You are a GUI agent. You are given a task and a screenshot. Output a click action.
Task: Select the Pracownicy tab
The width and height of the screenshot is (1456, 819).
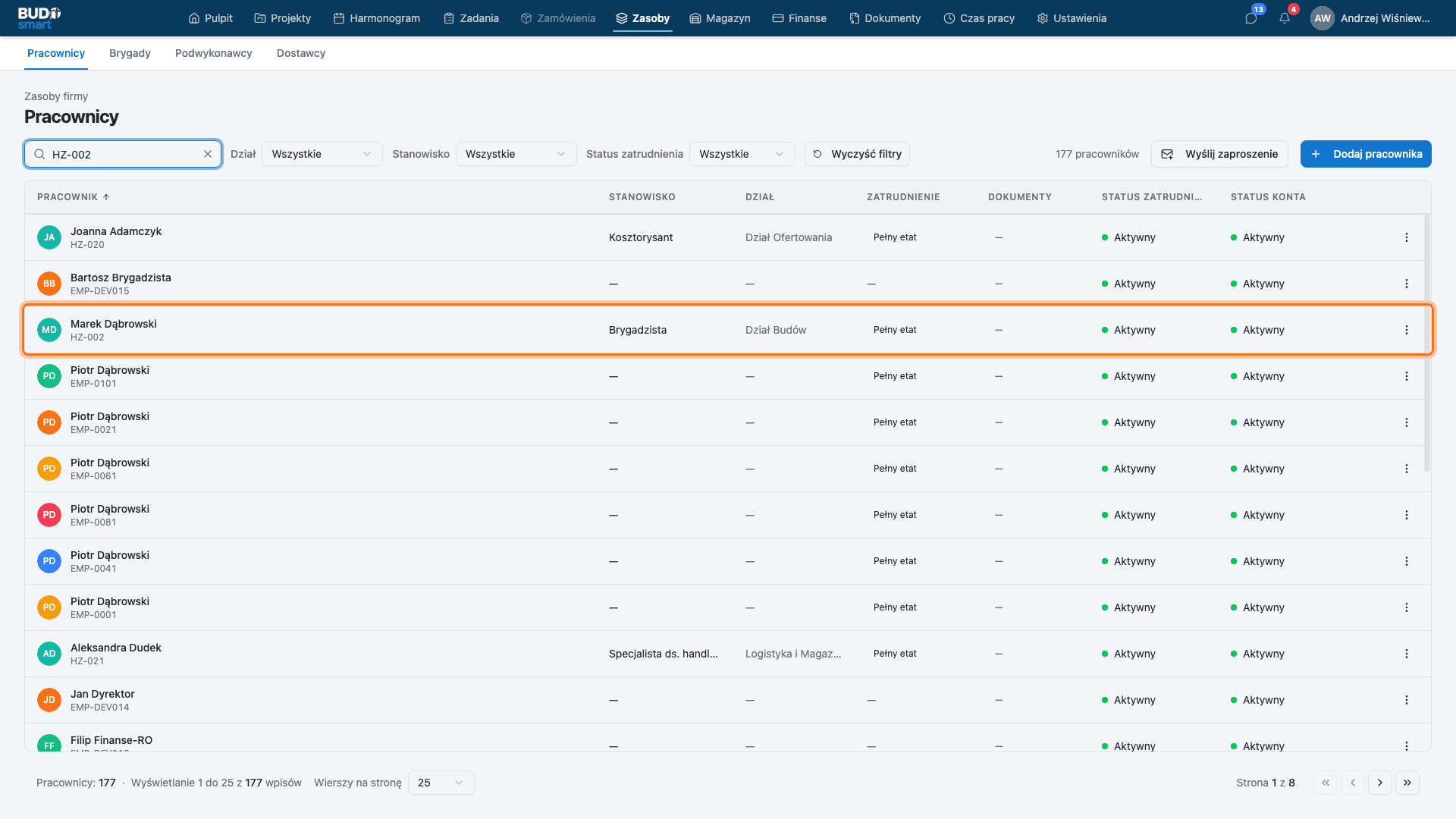pyautogui.click(x=56, y=53)
